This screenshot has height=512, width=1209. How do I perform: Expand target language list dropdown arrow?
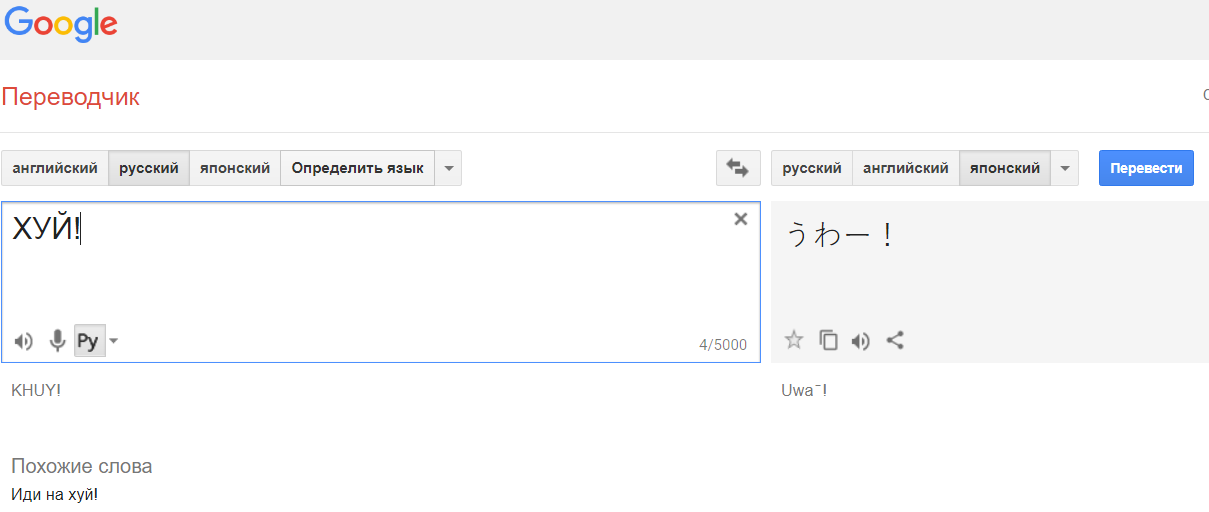pos(1065,168)
